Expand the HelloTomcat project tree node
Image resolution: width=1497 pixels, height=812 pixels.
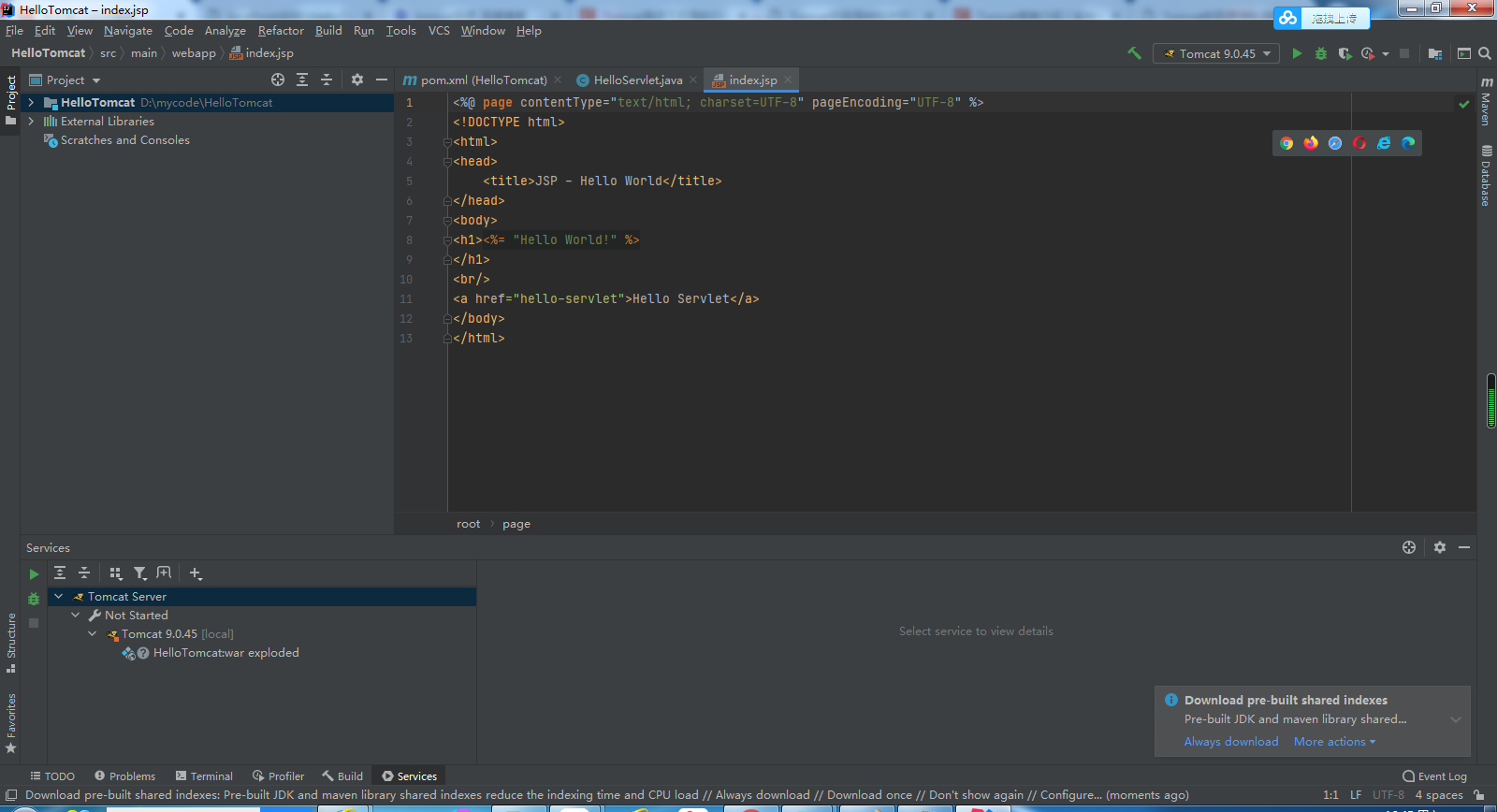(x=31, y=103)
